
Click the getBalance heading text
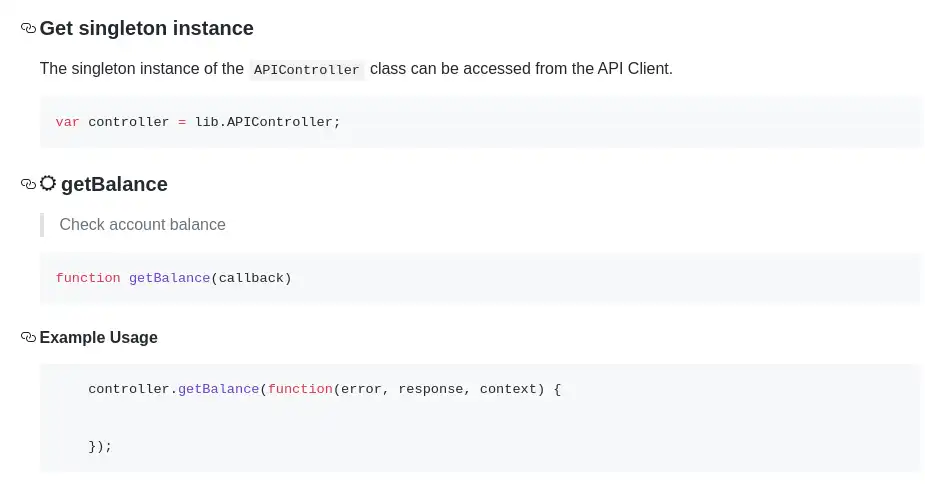pos(114,185)
